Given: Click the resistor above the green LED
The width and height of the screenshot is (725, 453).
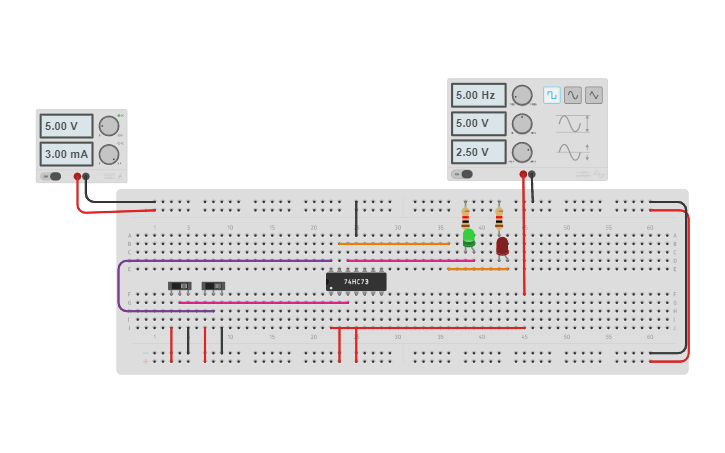Looking at the screenshot, I should pos(465,217).
